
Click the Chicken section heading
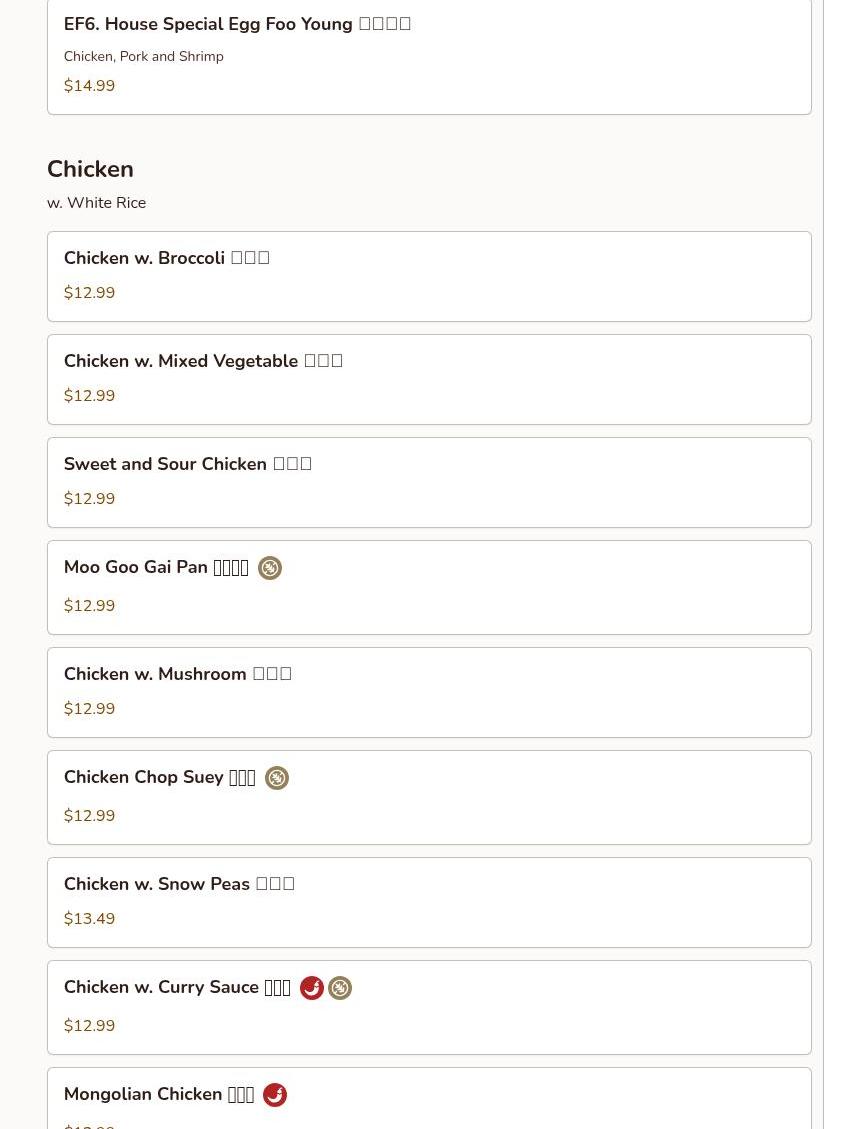(x=90, y=169)
